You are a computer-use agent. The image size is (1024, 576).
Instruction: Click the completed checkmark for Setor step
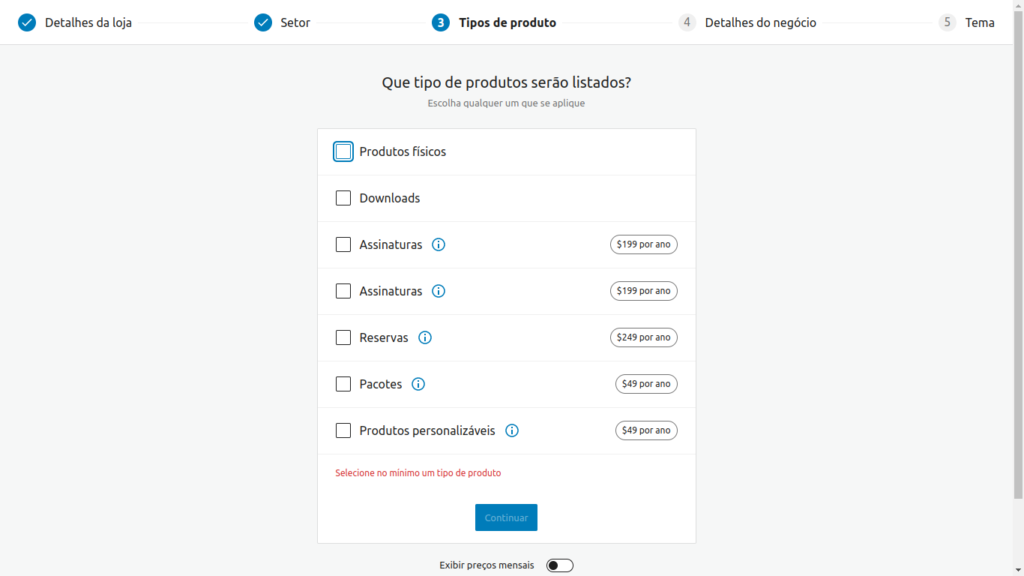261,21
